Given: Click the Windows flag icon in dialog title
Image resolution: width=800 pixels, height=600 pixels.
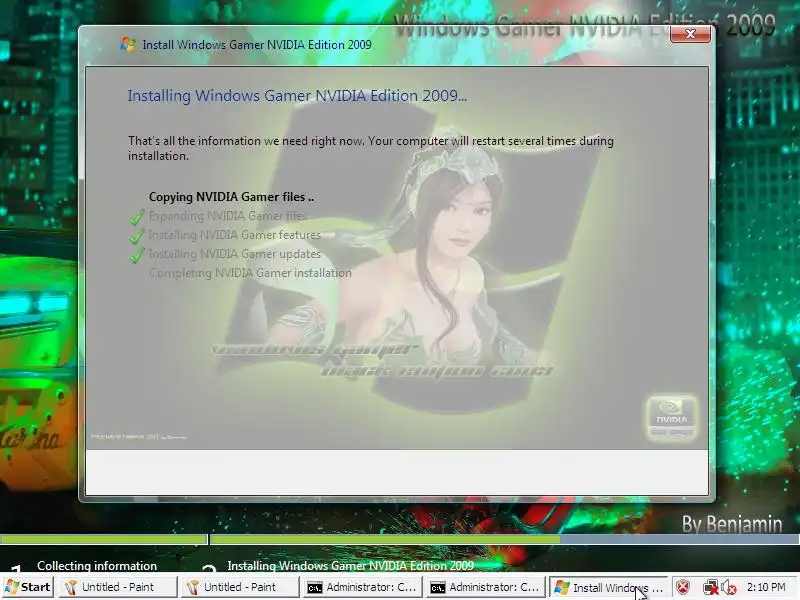Looking at the screenshot, I should click(x=128, y=44).
